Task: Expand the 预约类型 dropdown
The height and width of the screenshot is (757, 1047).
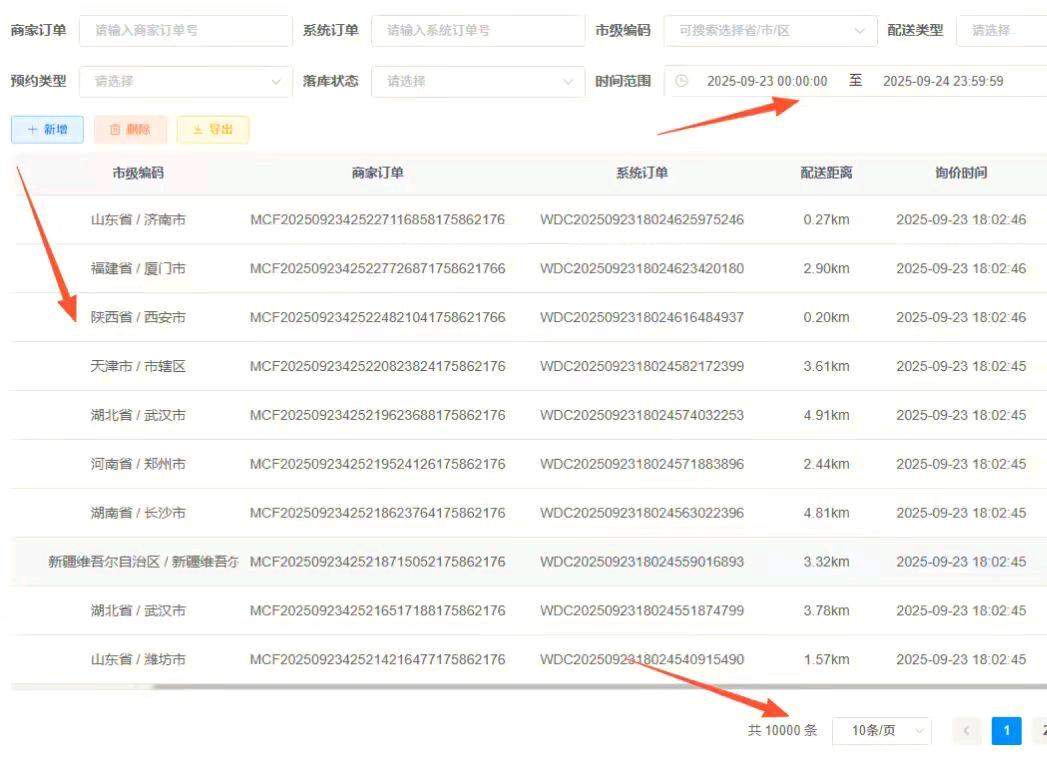Action: tap(185, 81)
